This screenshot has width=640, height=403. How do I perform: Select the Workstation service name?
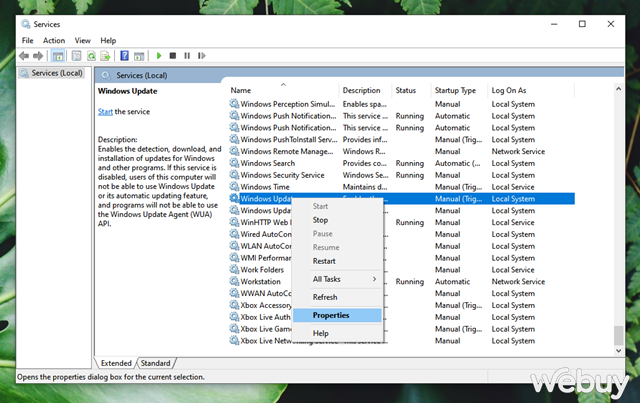click(x=260, y=281)
